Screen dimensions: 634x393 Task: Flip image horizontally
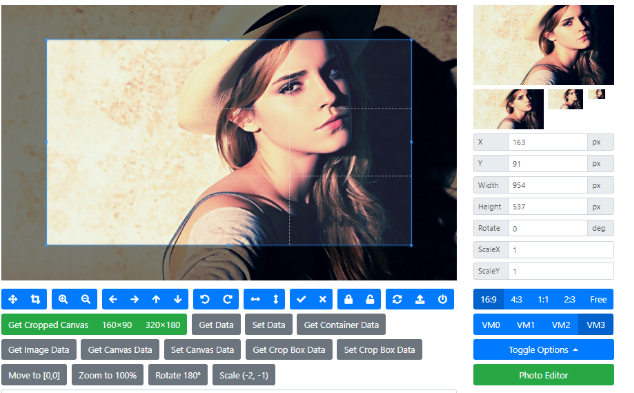255,299
